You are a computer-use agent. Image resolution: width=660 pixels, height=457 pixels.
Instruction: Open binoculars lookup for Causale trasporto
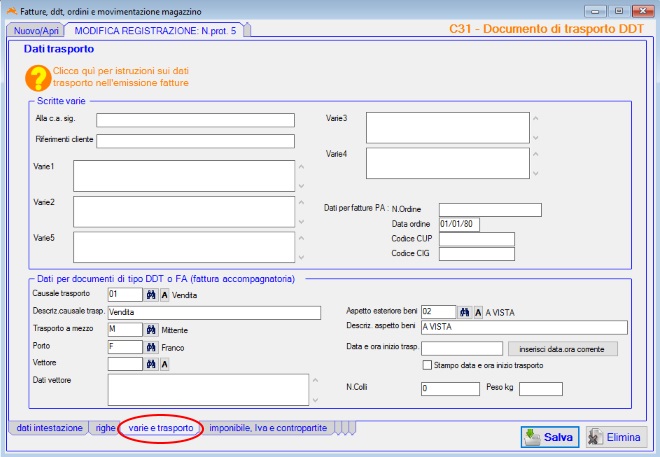pos(151,295)
